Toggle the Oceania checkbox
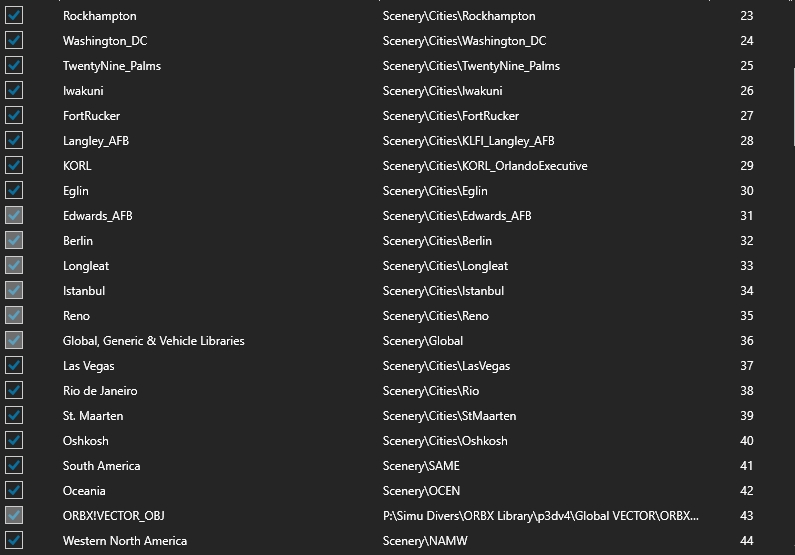 [14, 490]
